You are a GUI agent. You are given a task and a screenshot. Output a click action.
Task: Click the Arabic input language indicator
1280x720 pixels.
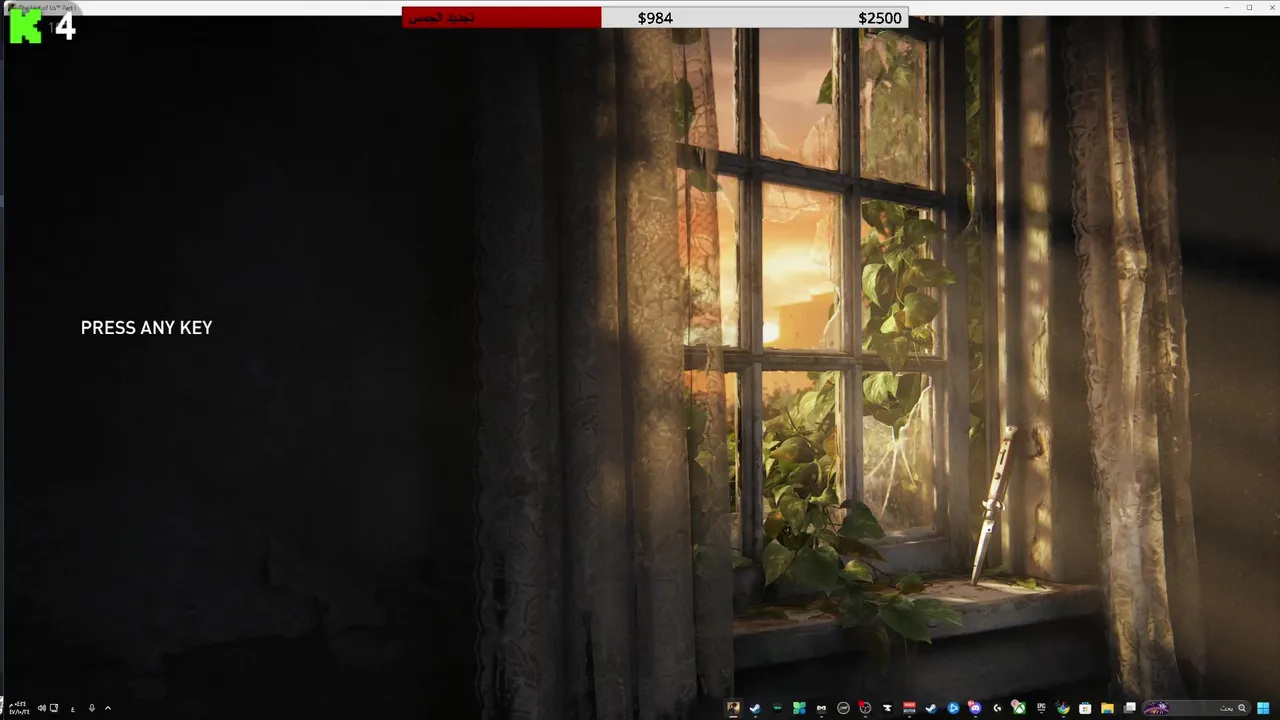72,708
